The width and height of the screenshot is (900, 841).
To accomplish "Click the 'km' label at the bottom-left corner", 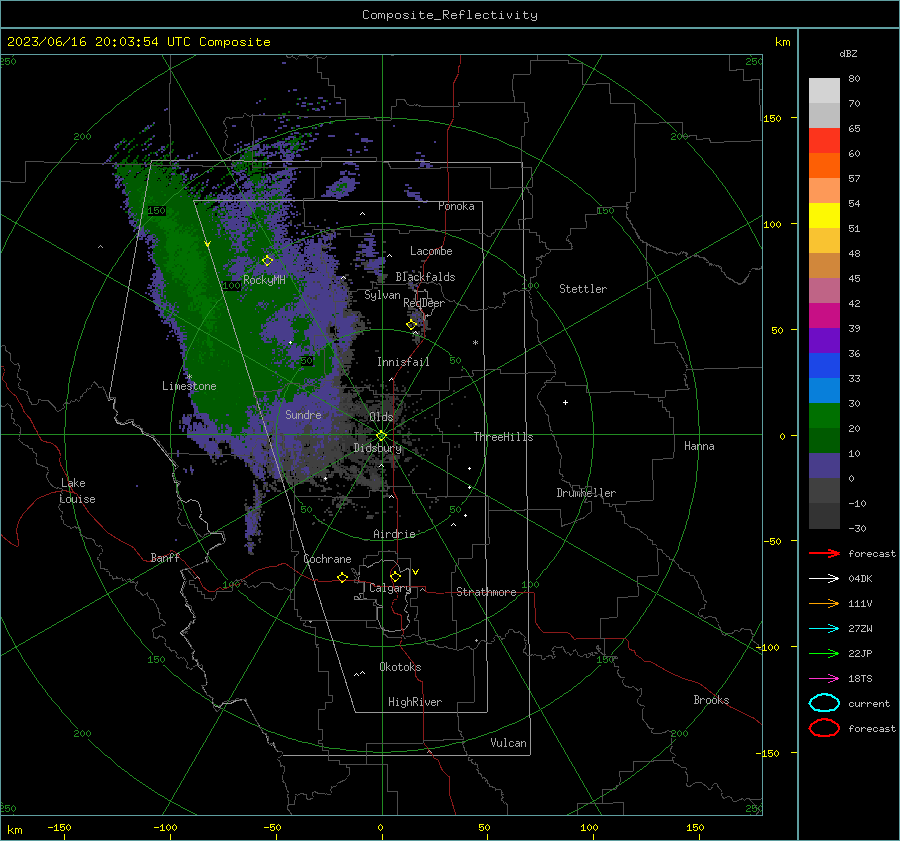I will (x=14, y=830).
